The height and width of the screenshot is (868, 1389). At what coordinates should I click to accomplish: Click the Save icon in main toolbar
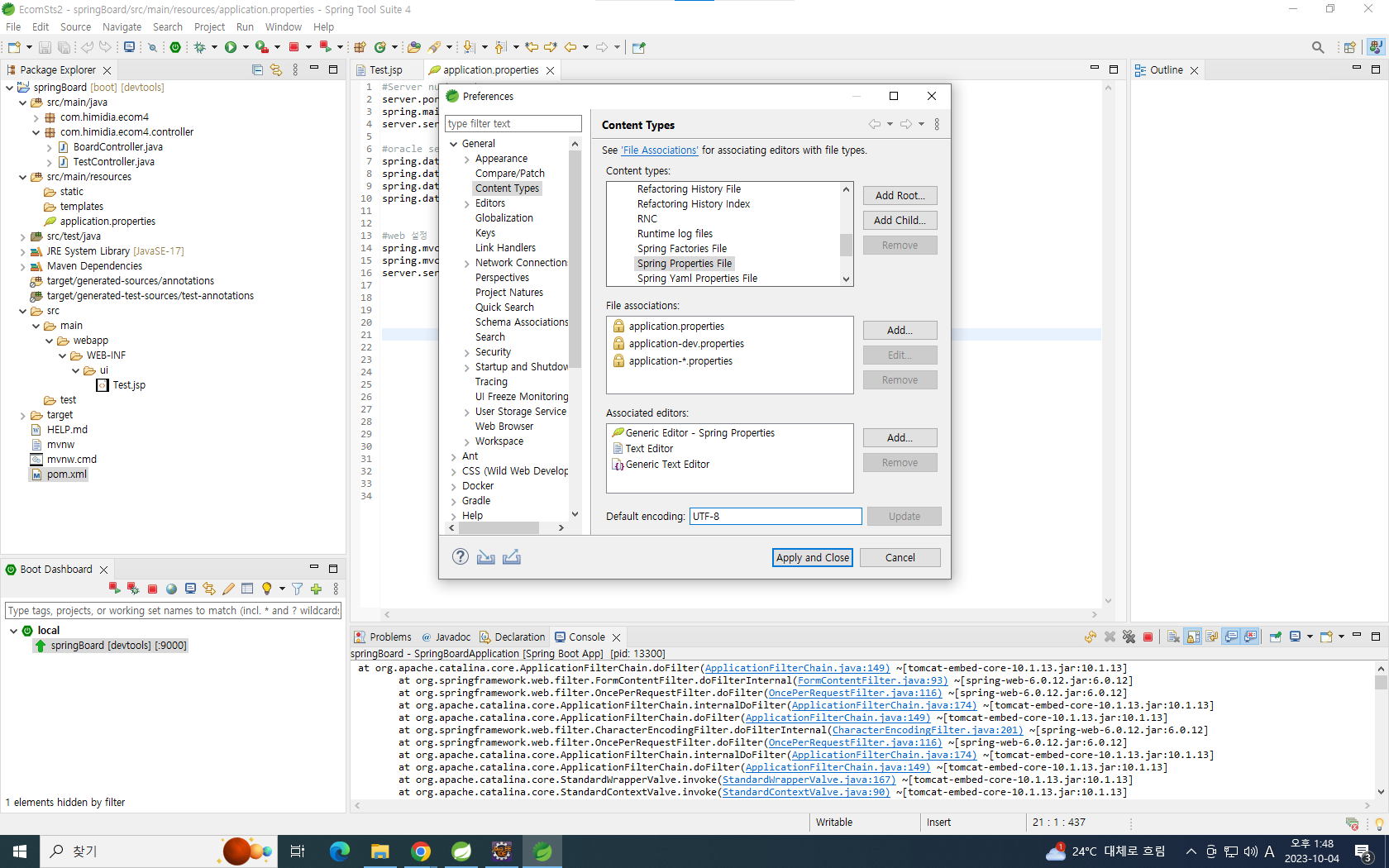point(45,48)
